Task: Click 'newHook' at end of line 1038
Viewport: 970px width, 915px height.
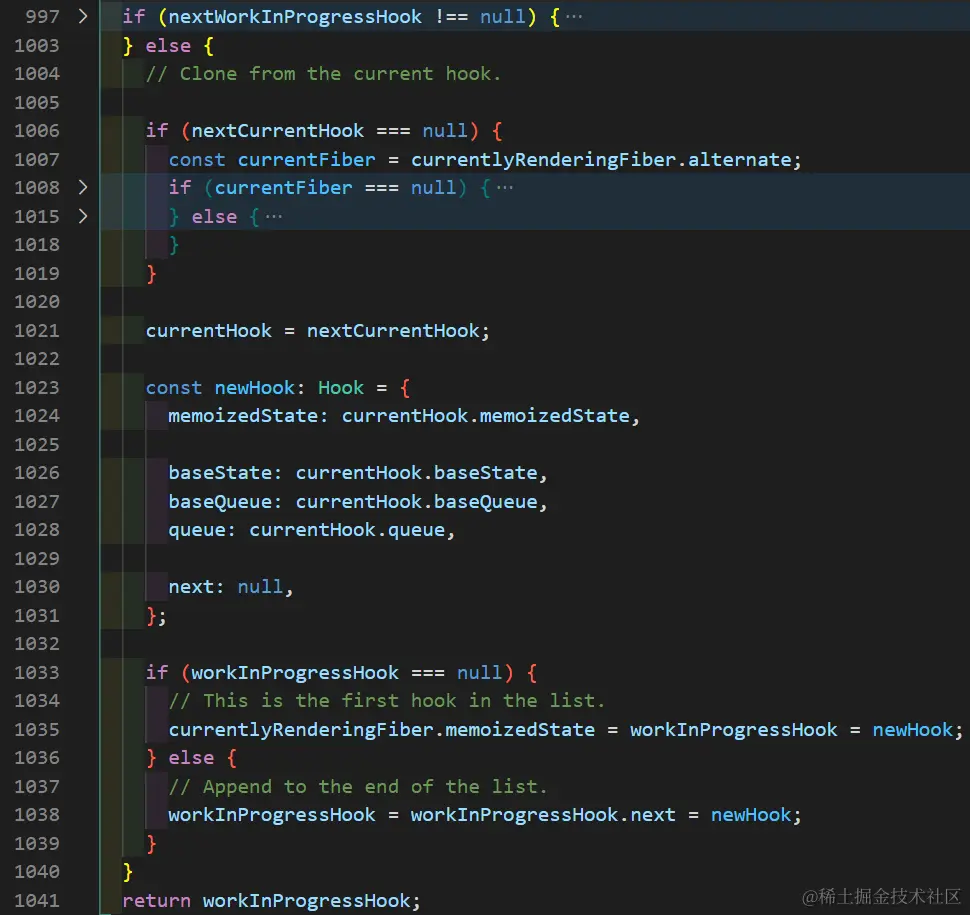Action: [x=751, y=815]
